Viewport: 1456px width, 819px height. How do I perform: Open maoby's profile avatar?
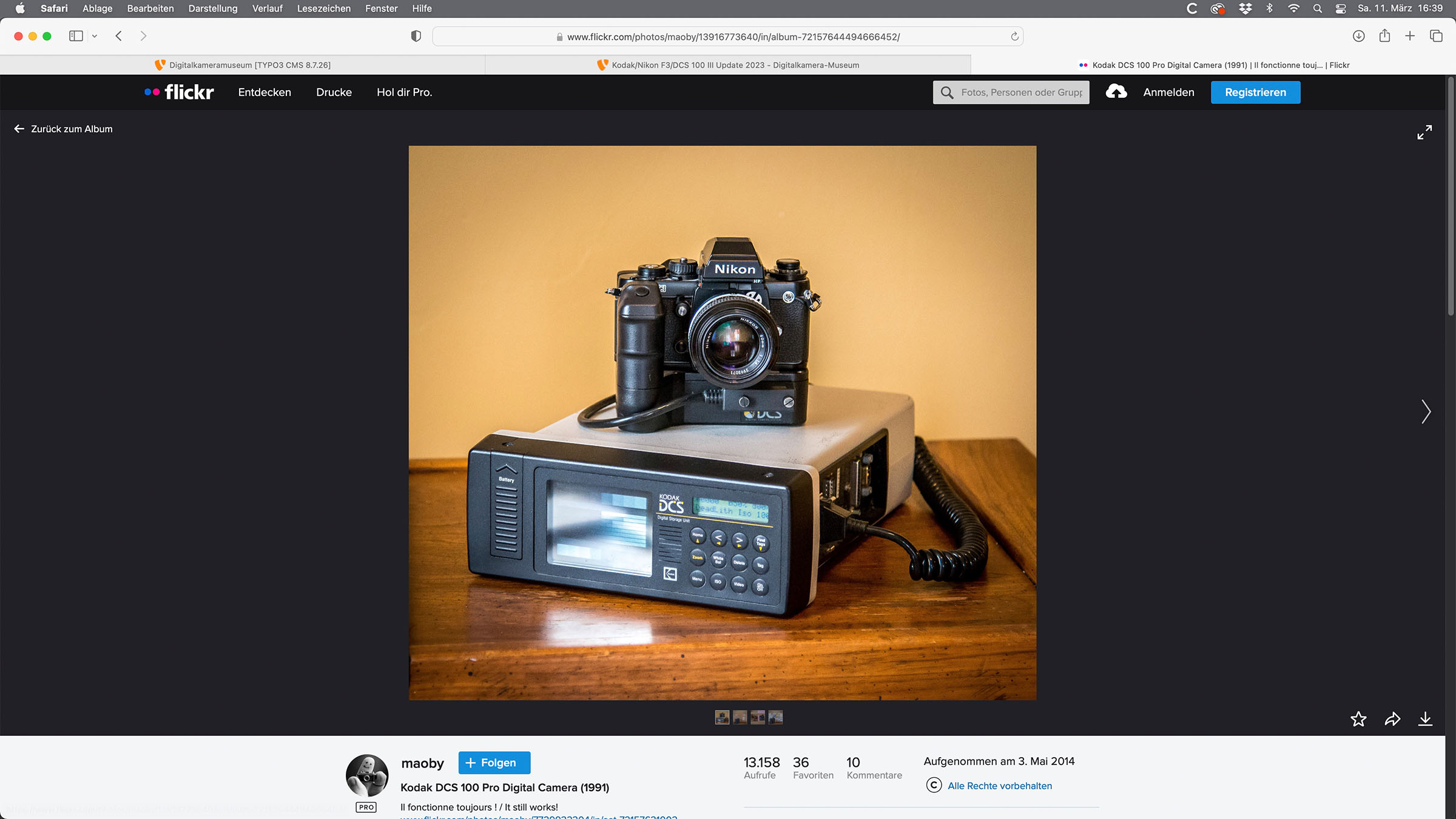[367, 775]
